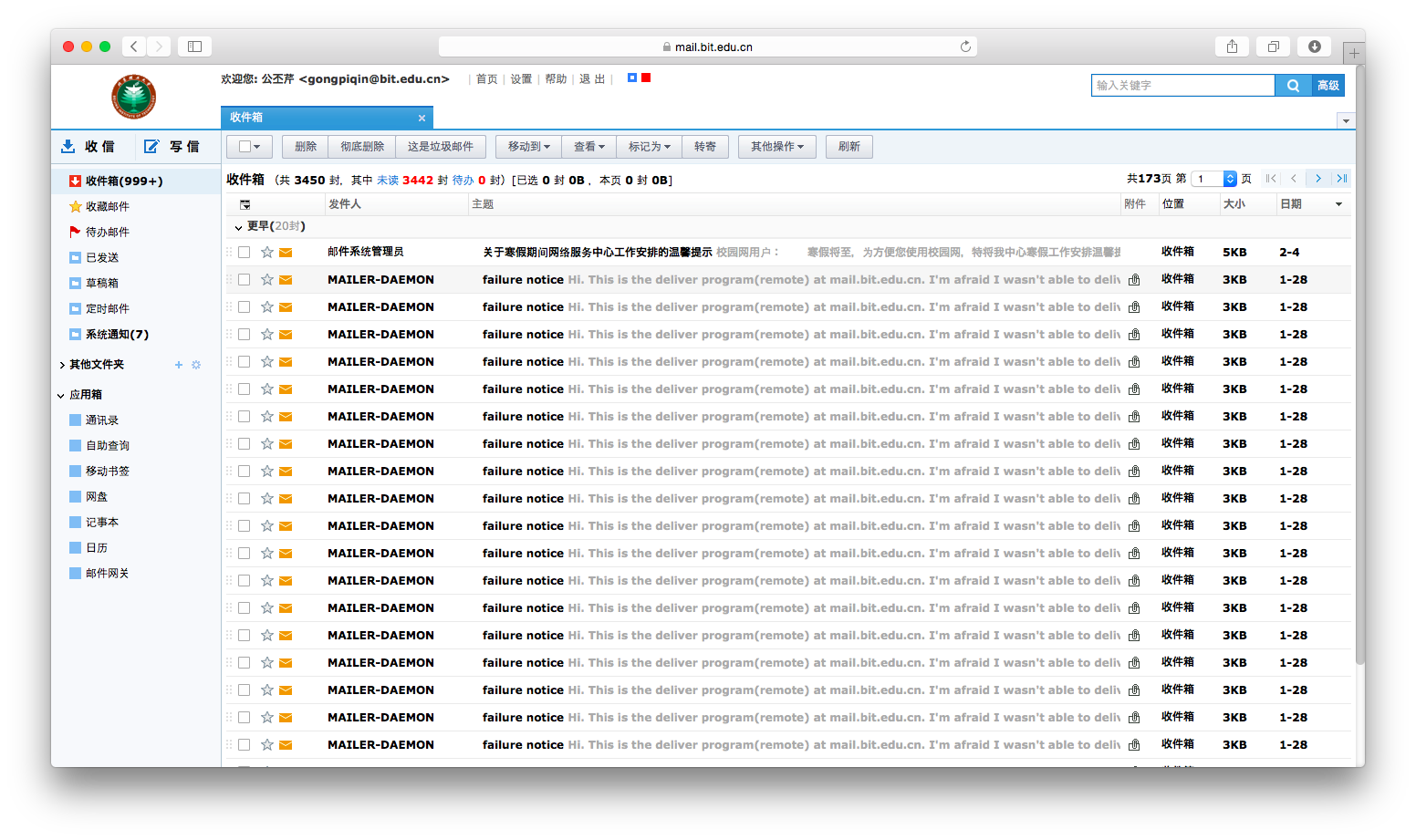Open the select-all checkbox dropdown
This screenshot has width=1416, height=840.
click(x=250, y=147)
